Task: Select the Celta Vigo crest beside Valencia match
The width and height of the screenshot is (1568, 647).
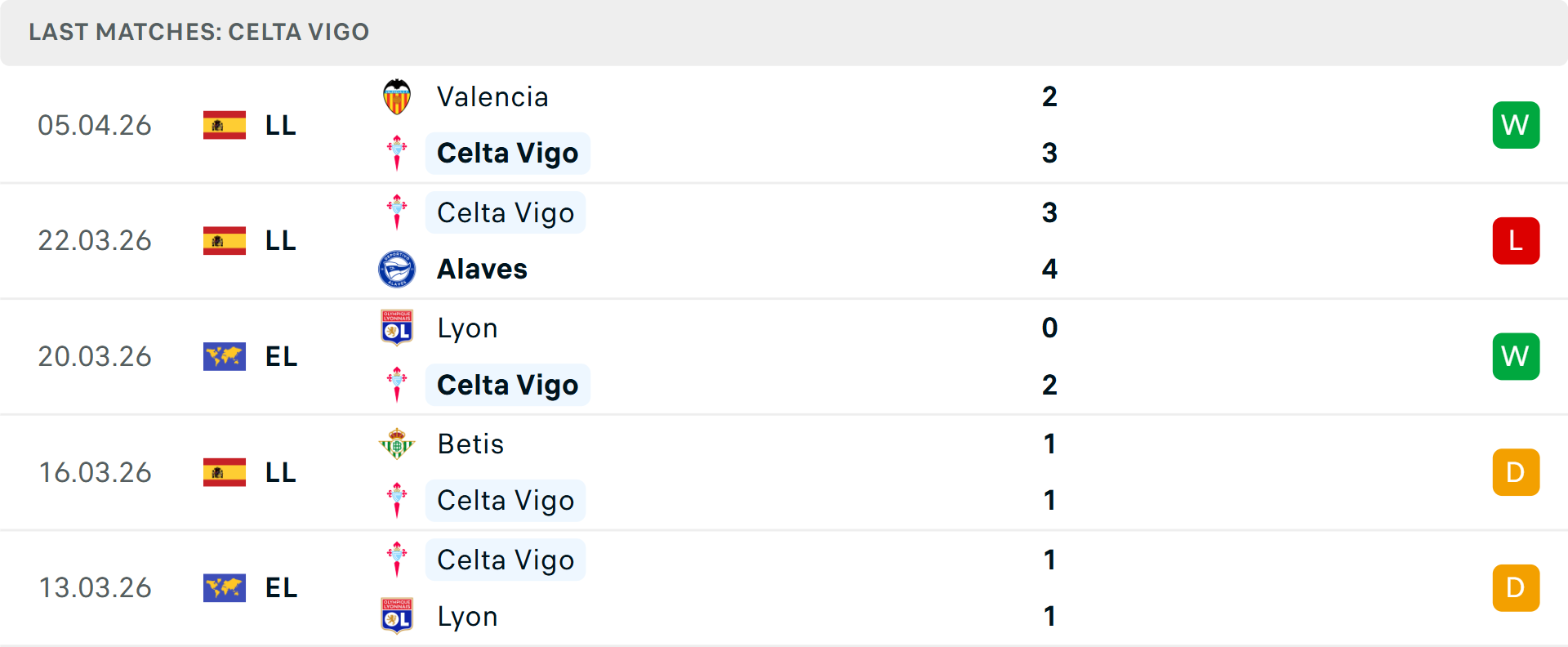Action: click(398, 153)
